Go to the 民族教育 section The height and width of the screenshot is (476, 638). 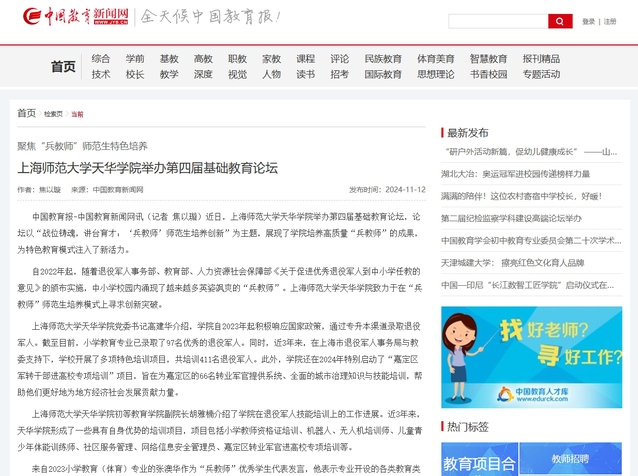pyautogui.click(x=383, y=59)
